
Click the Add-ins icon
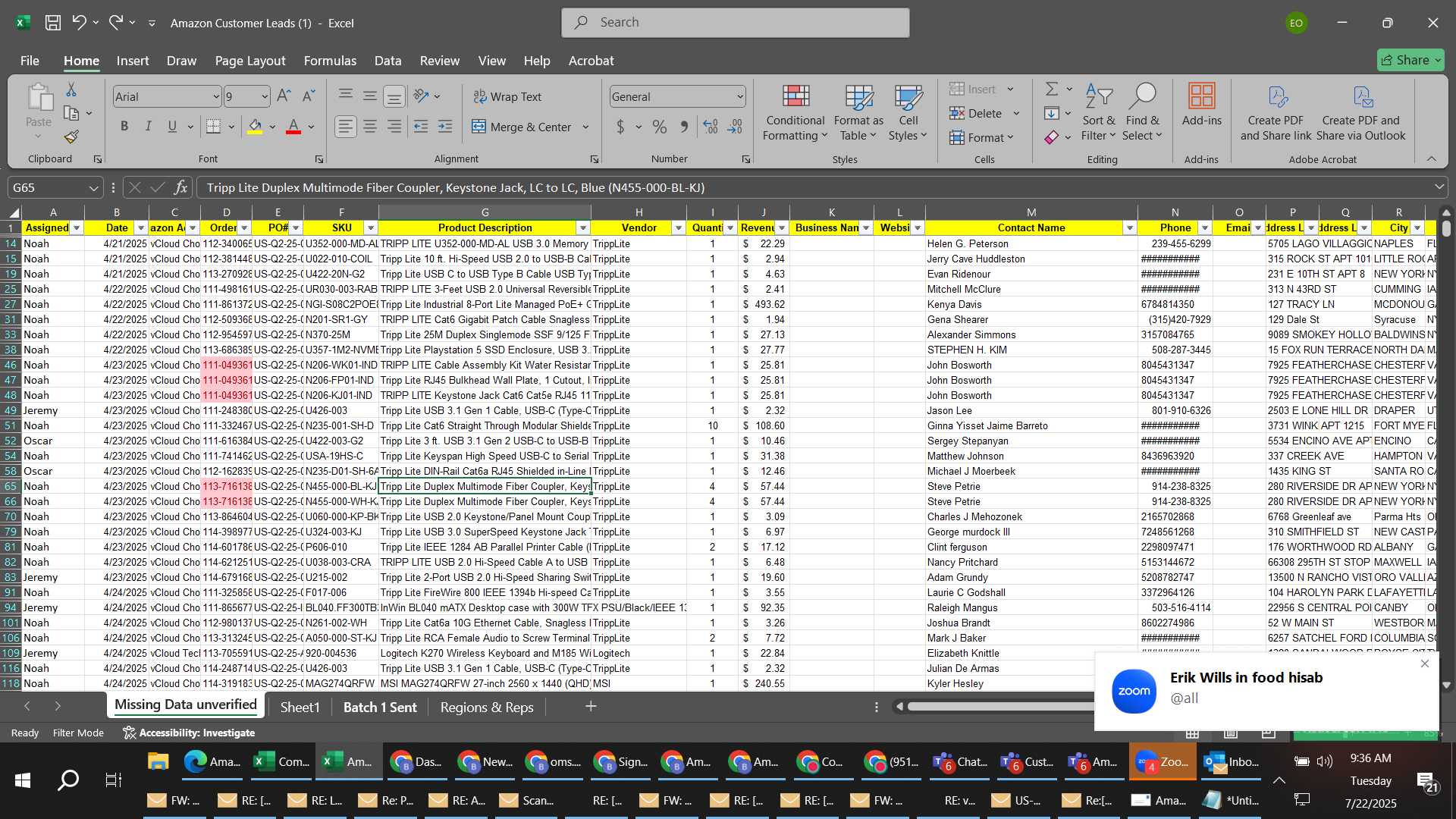coord(1201,105)
